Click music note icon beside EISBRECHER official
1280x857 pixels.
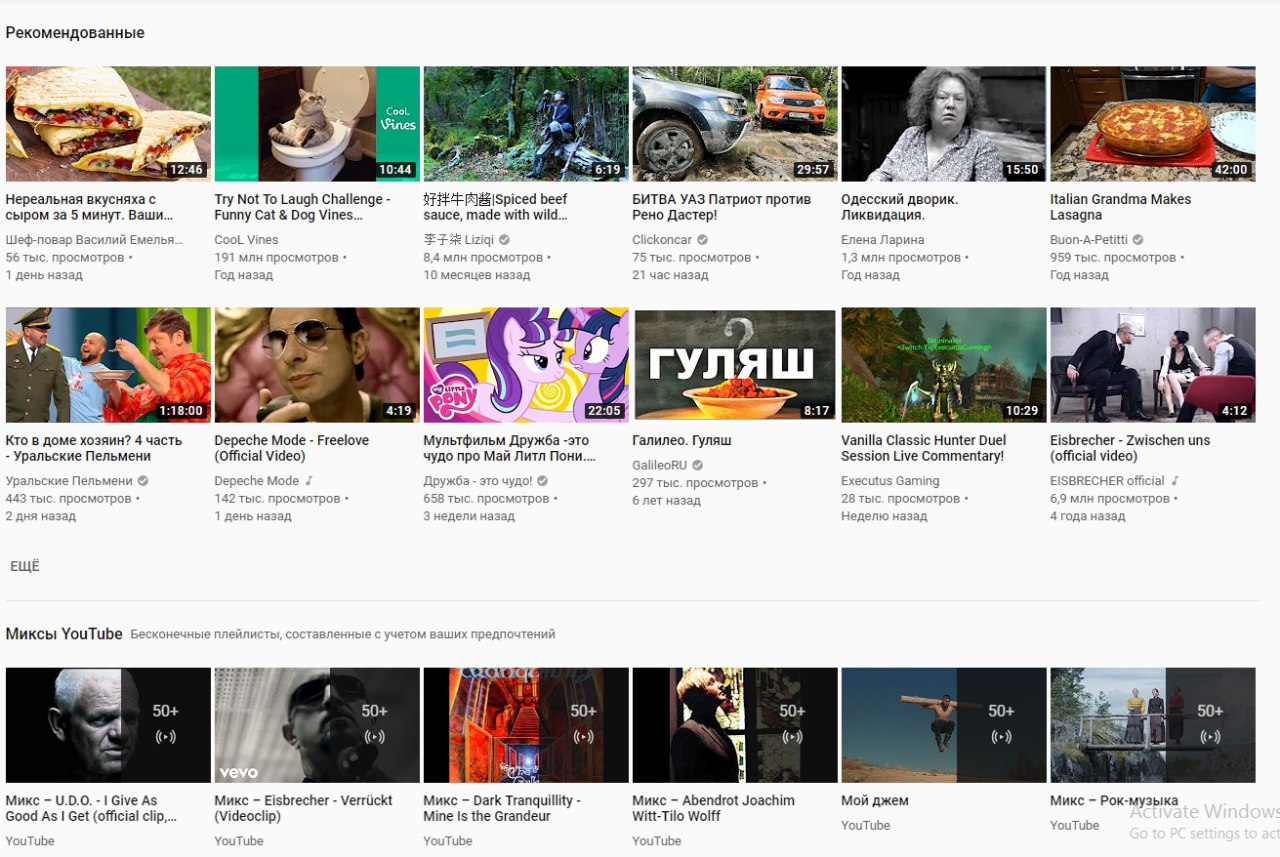[1175, 481]
